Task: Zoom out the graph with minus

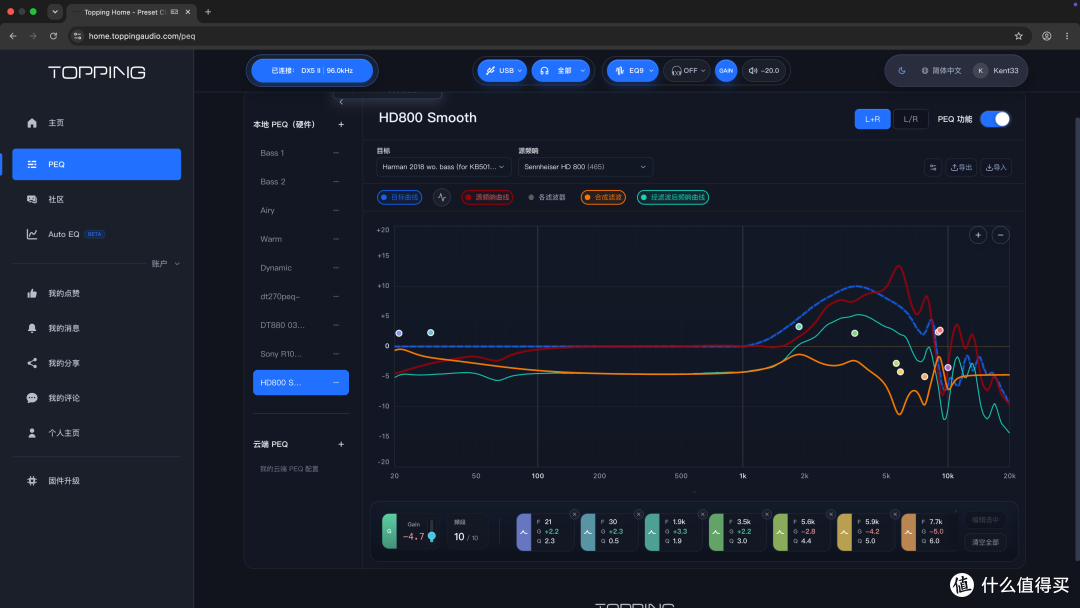Action: [1000, 235]
